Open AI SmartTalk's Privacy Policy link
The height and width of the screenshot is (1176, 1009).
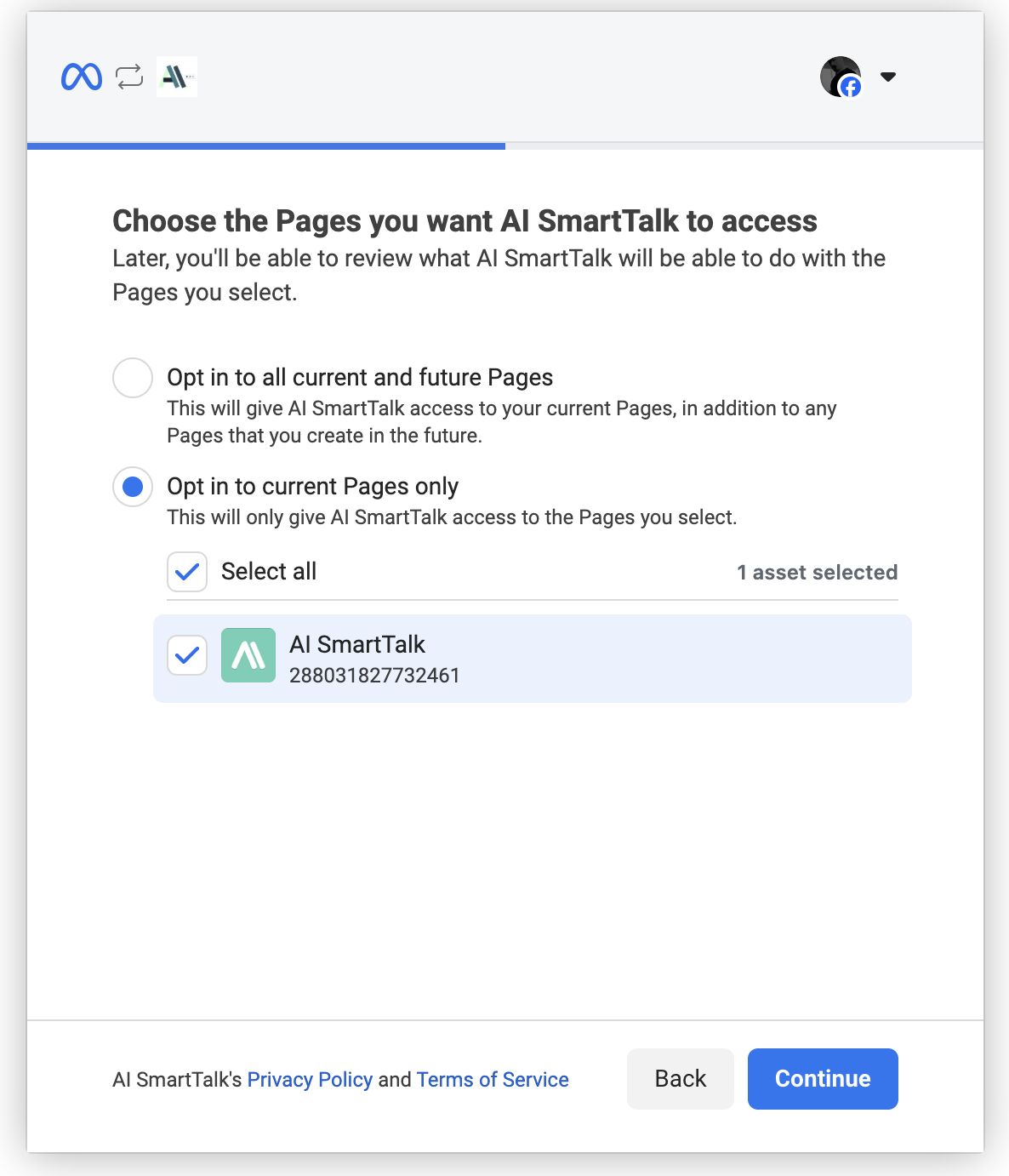coord(310,1079)
